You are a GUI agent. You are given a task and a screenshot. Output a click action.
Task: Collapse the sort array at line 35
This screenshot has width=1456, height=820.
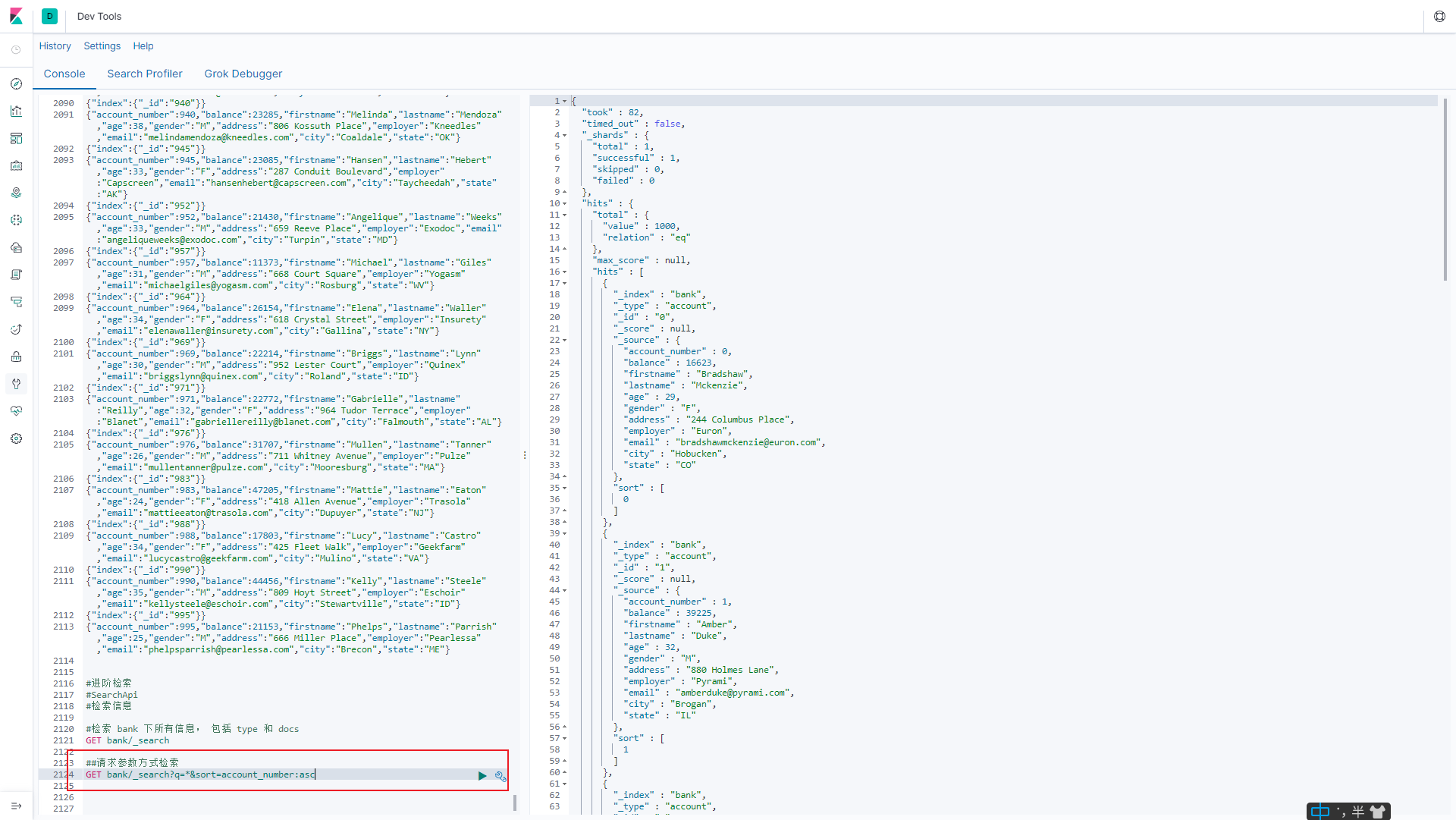coord(565,488)
